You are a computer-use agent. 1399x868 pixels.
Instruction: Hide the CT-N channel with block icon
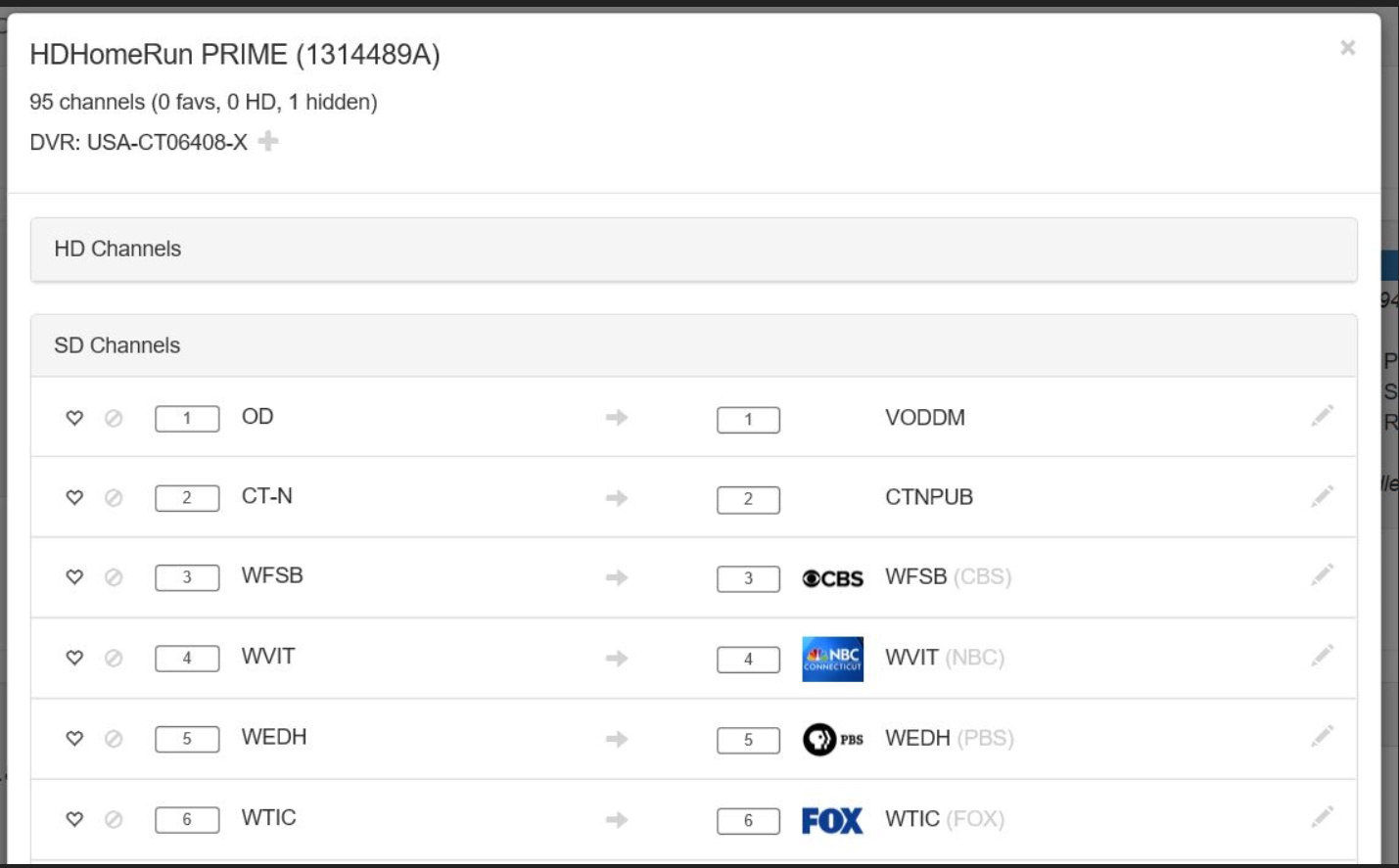pos(114,498)
